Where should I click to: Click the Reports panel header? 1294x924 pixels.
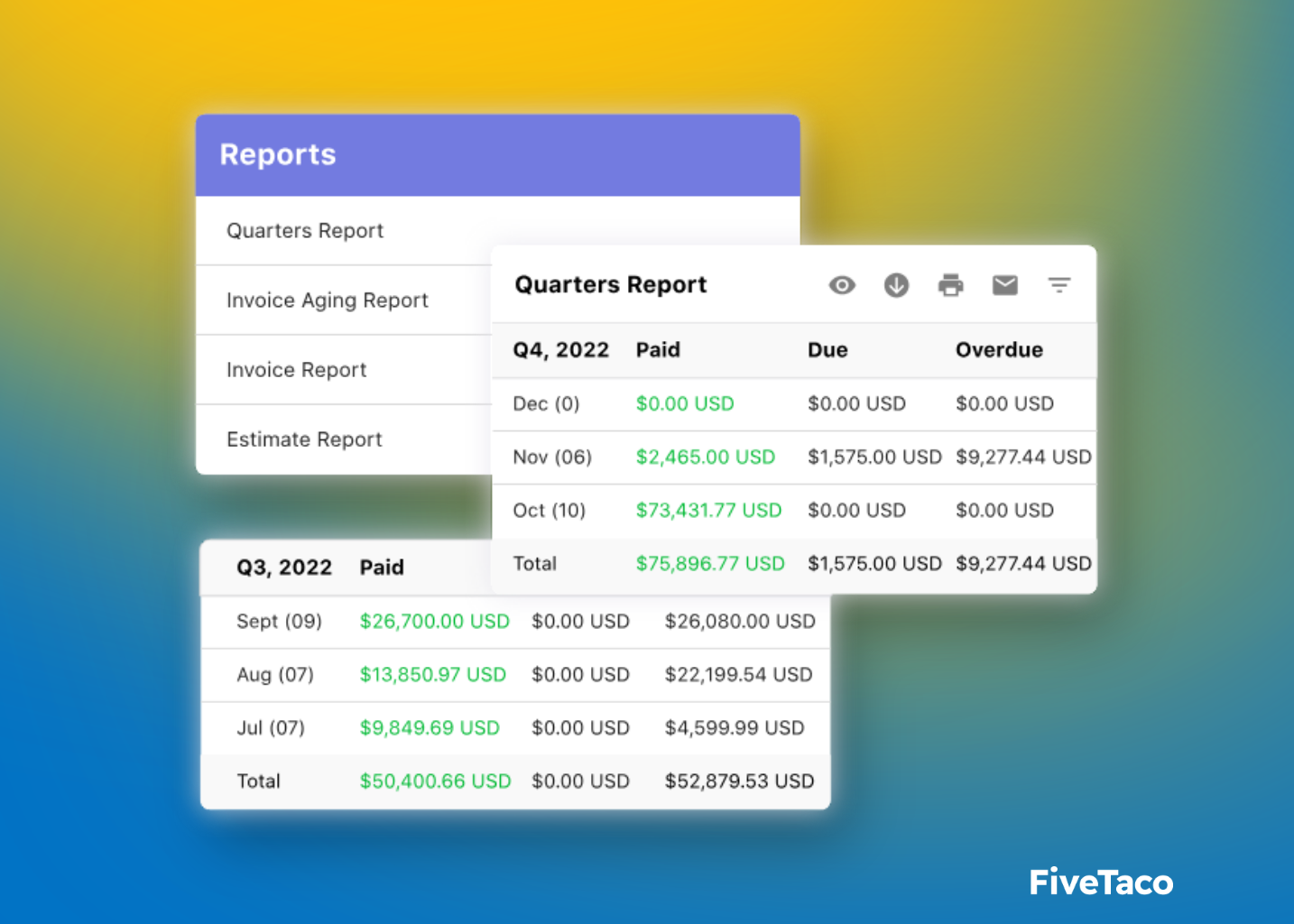point(497,155)
